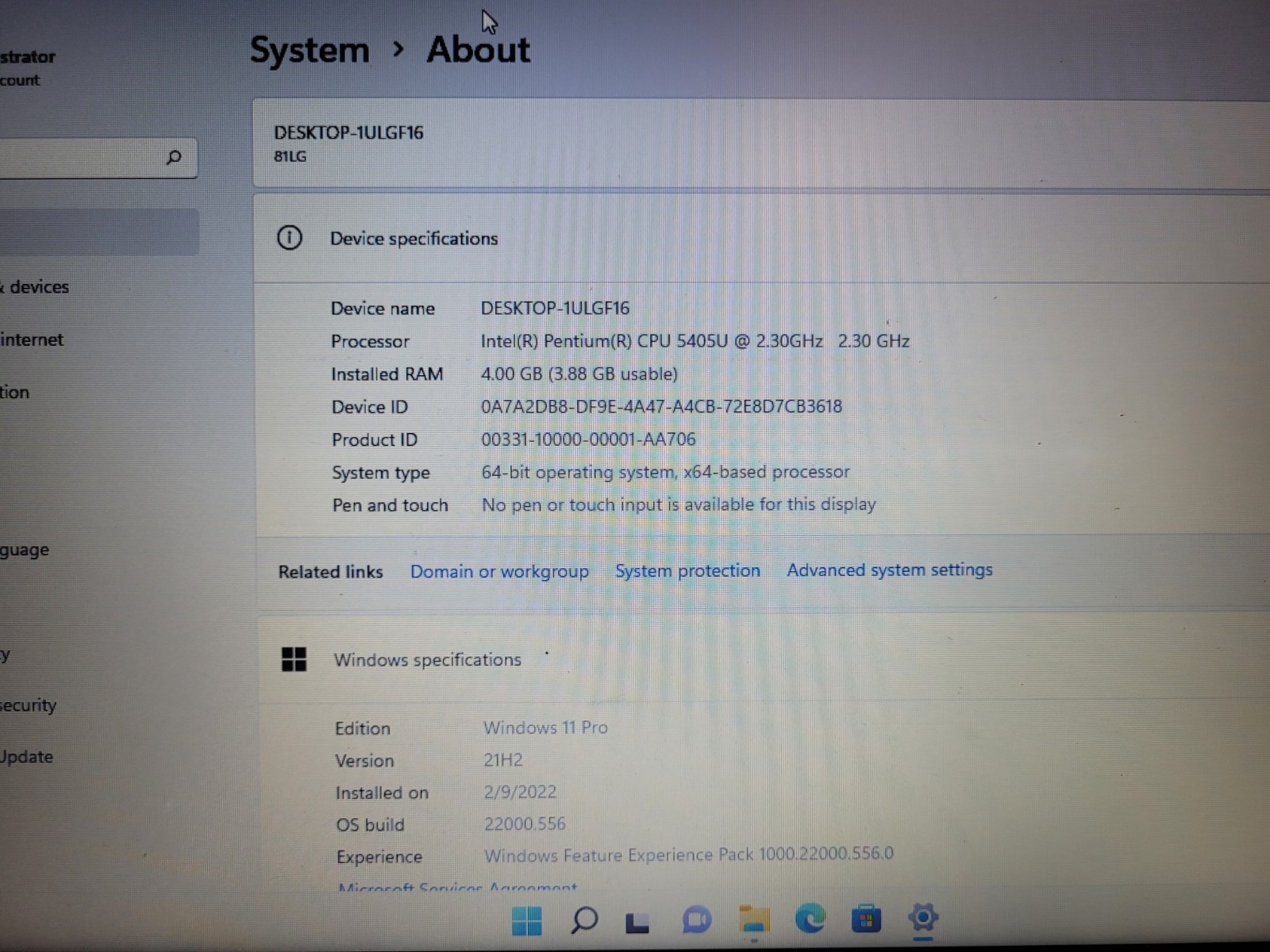Screen dimensions: 1270x952
Task: Open System protection link
Action: coord(687,570)
